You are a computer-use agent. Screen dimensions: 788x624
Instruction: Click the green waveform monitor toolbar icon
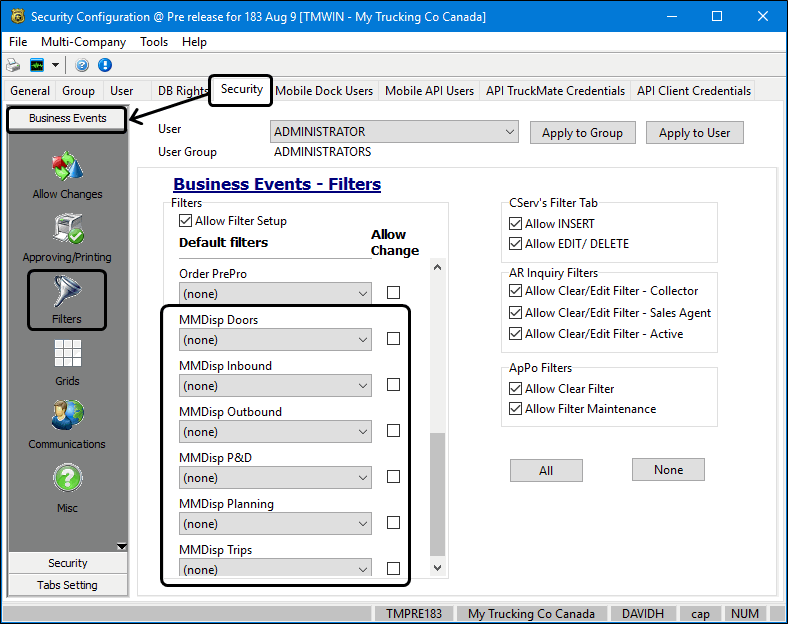point(37,65)
